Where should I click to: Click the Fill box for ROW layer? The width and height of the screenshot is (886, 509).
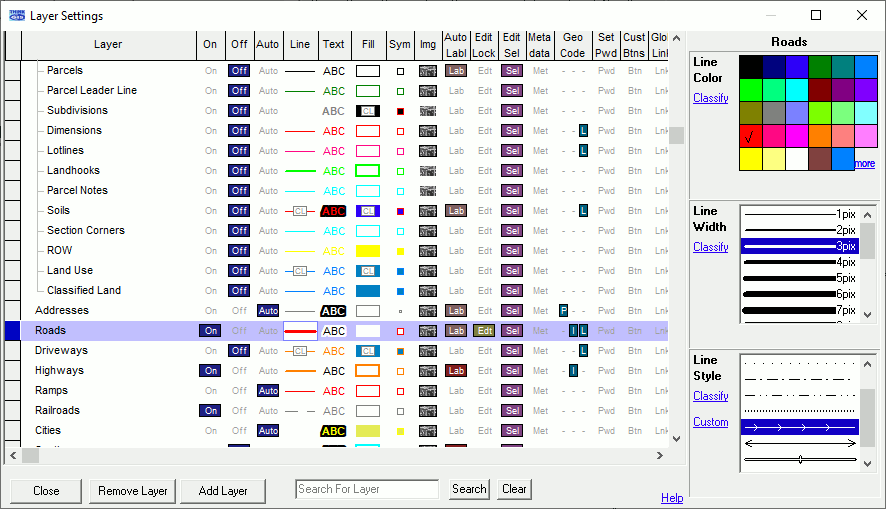click(367, 251)
